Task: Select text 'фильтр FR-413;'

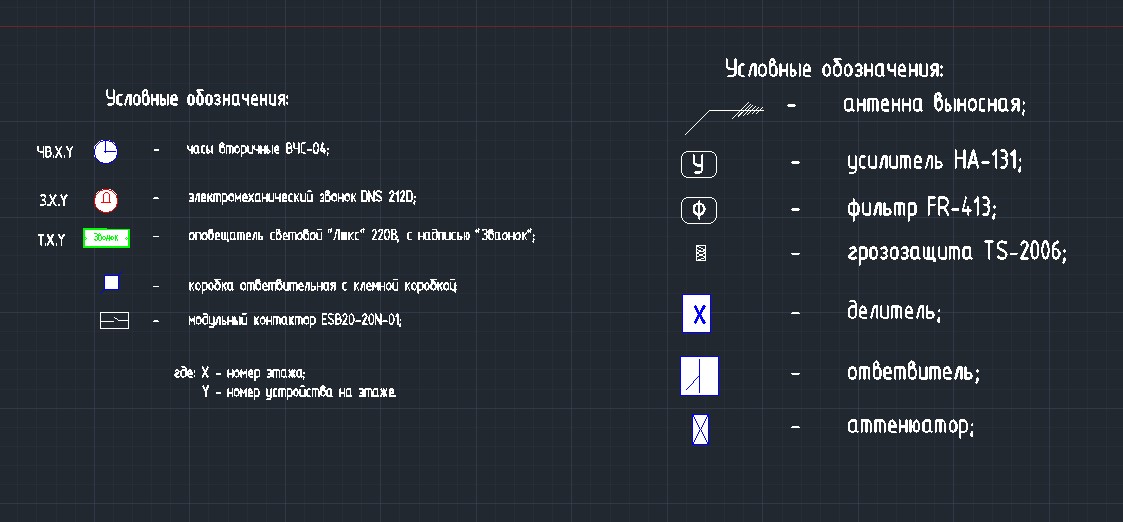Action: [x=922, y=208]
